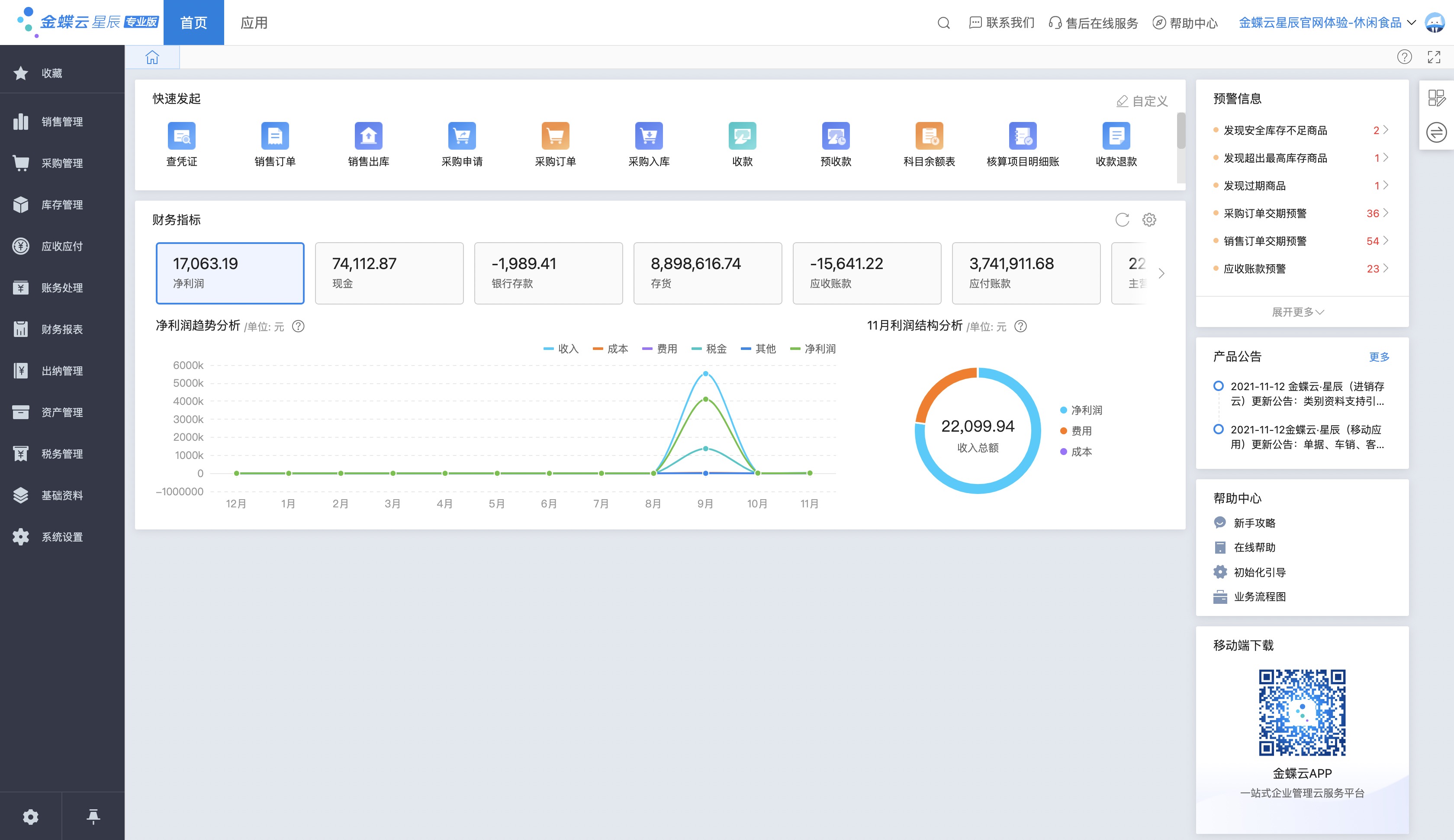This screenshot has width=1454, height=840.
Task: Open the 采购入库 shortcut icon
Action: pos(649,136)
